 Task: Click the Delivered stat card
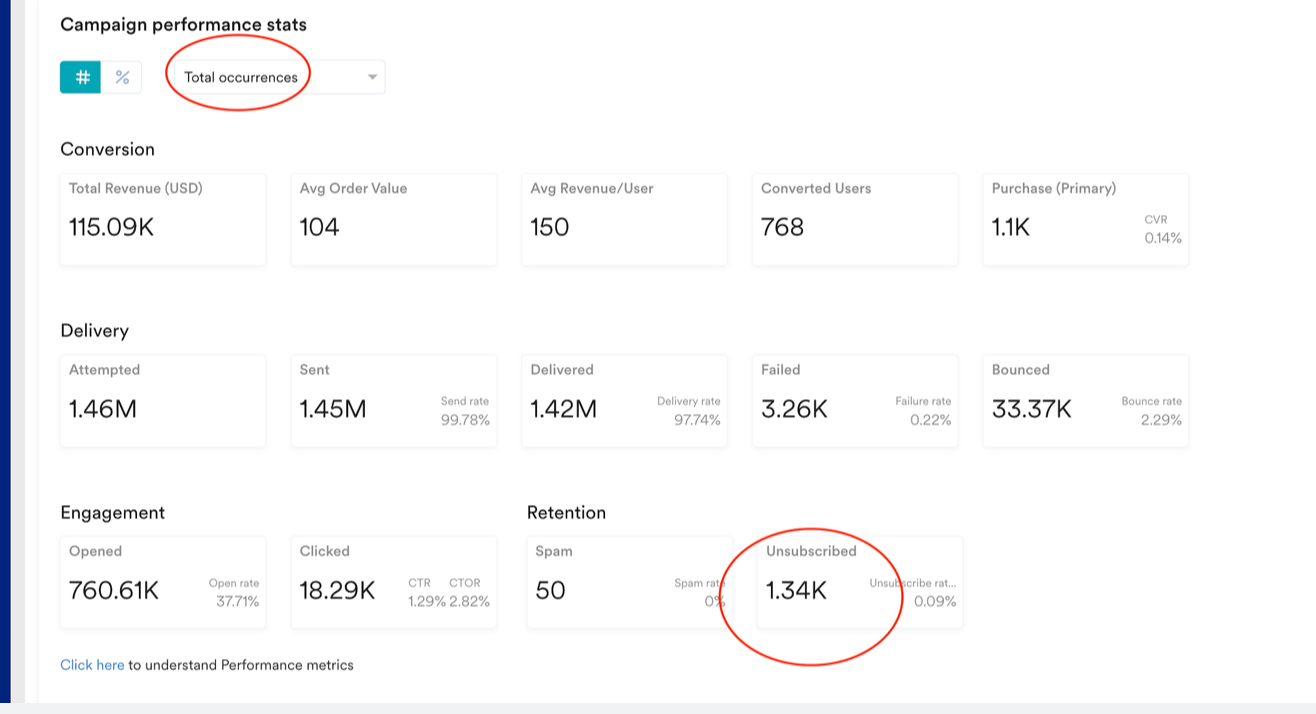[624, 400]
